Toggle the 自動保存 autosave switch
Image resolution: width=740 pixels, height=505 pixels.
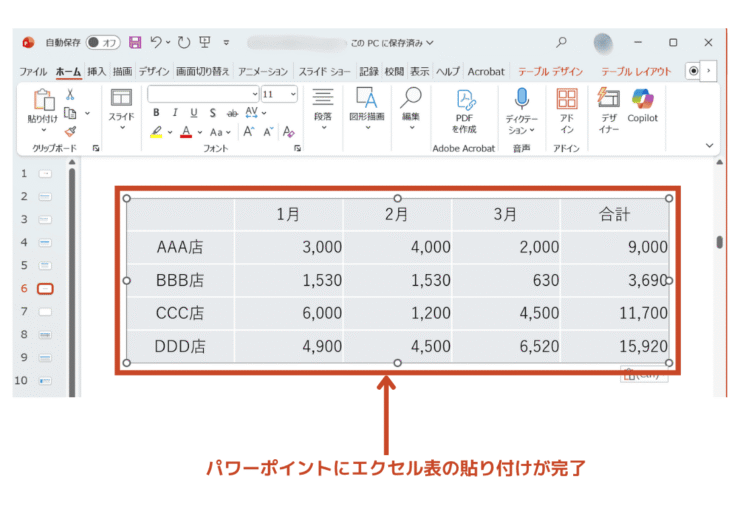103,42
